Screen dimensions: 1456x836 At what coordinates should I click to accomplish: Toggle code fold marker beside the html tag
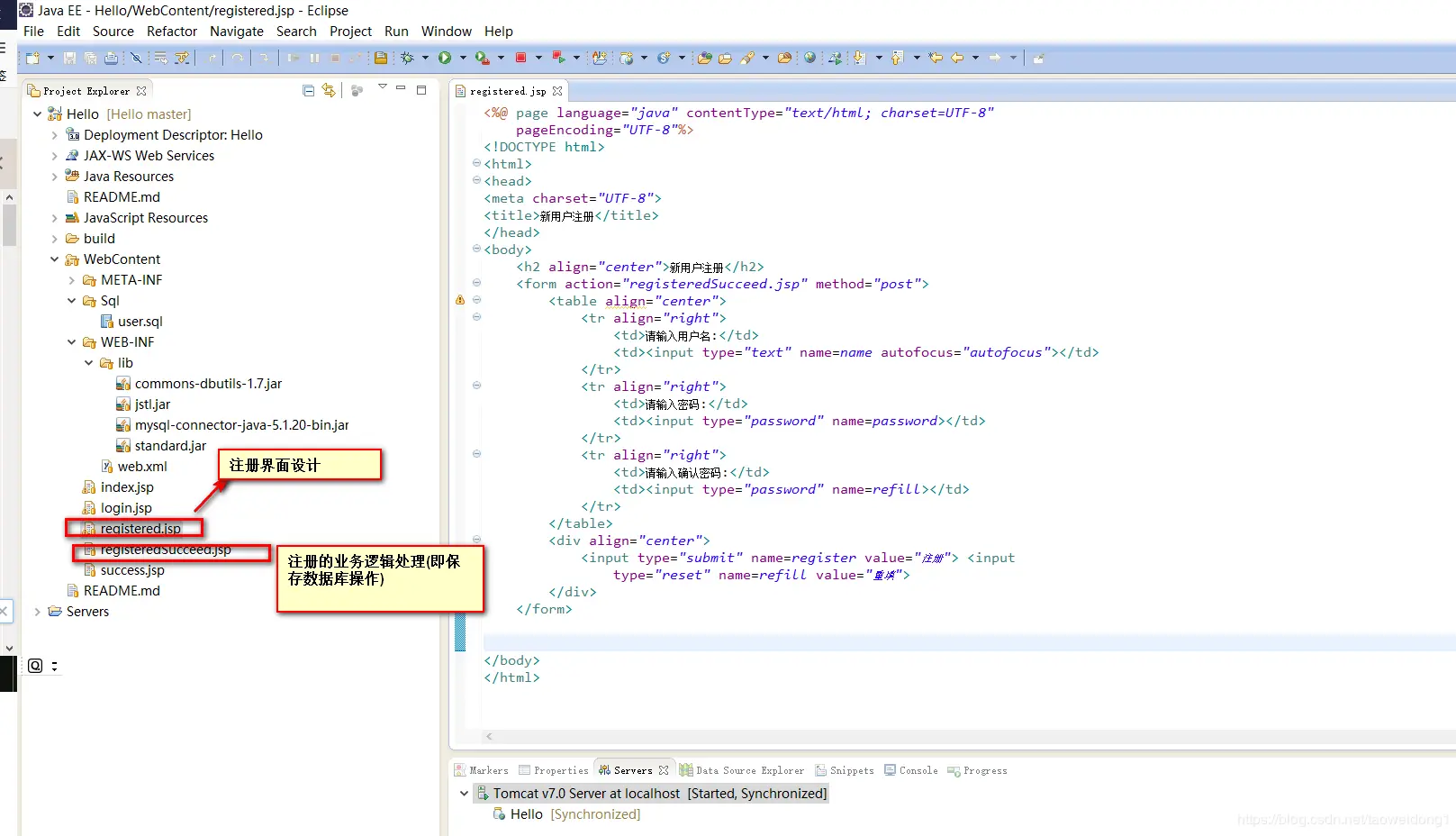[x=476, y=163]
